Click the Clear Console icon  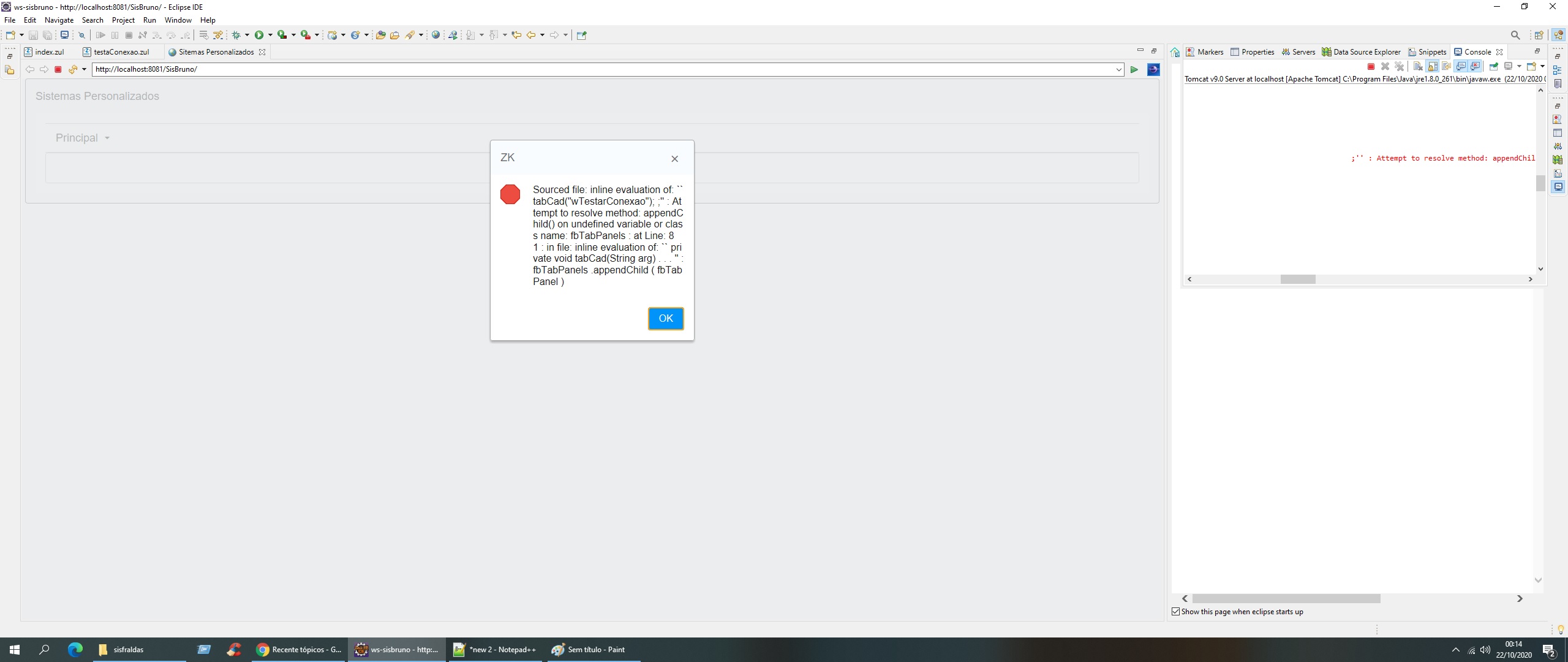click(1418, 66)
